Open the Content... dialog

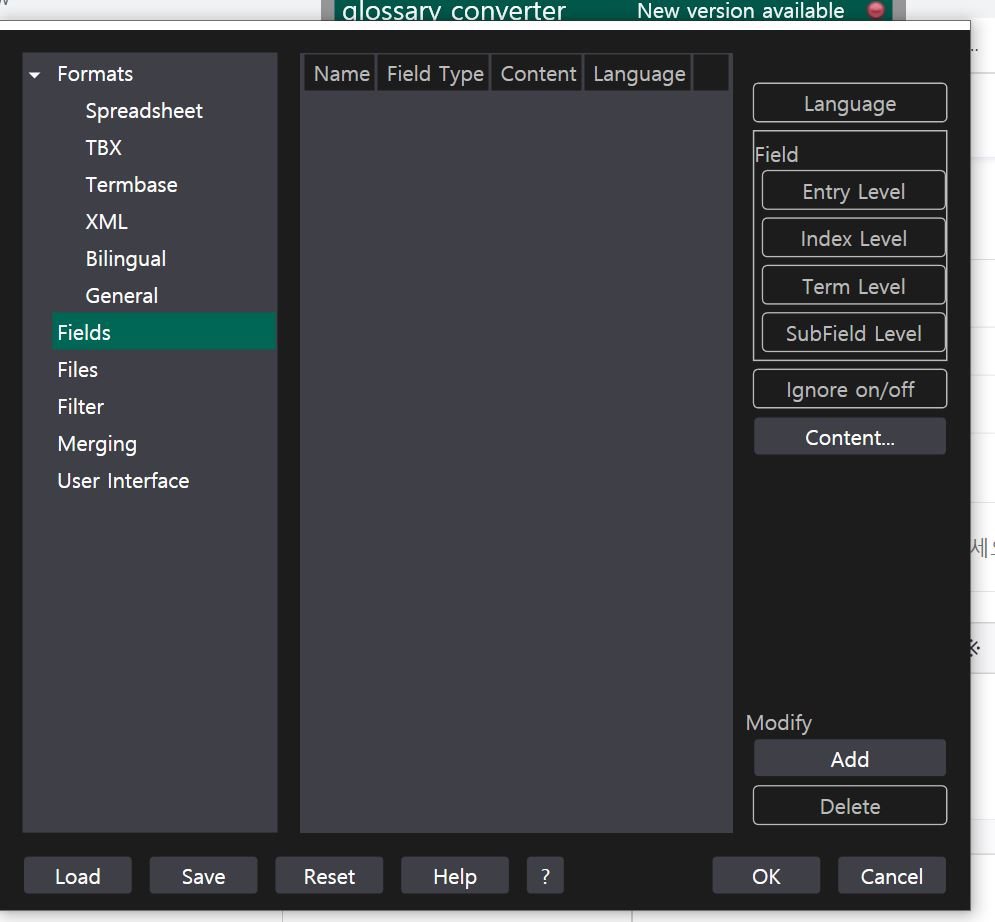point(849,438)
